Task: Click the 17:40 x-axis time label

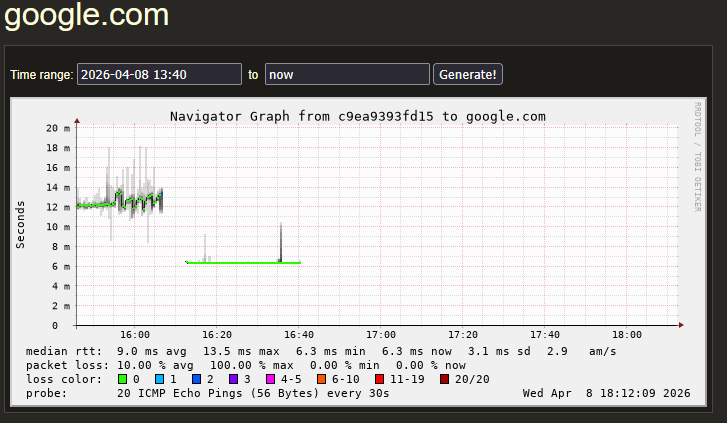Action: coord(545,334)
